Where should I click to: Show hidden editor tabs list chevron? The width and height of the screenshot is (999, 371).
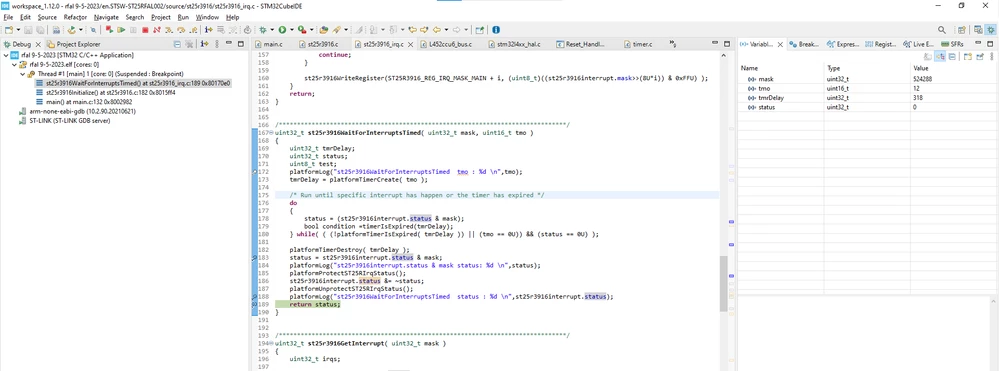click(x=672, y=44)
